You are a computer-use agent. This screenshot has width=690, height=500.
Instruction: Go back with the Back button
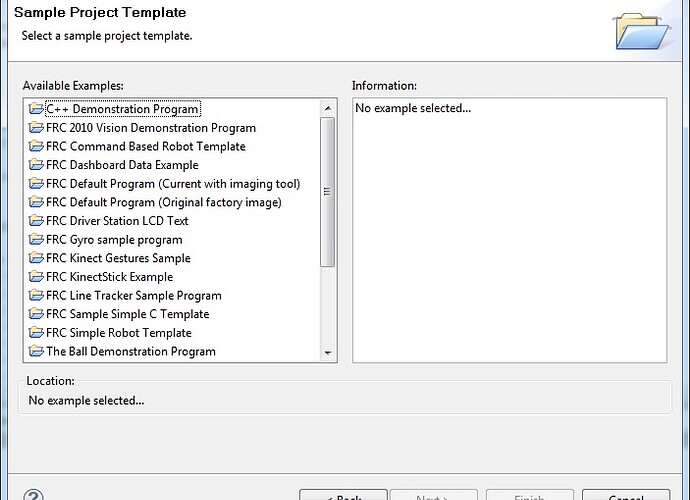coord(343,495)
